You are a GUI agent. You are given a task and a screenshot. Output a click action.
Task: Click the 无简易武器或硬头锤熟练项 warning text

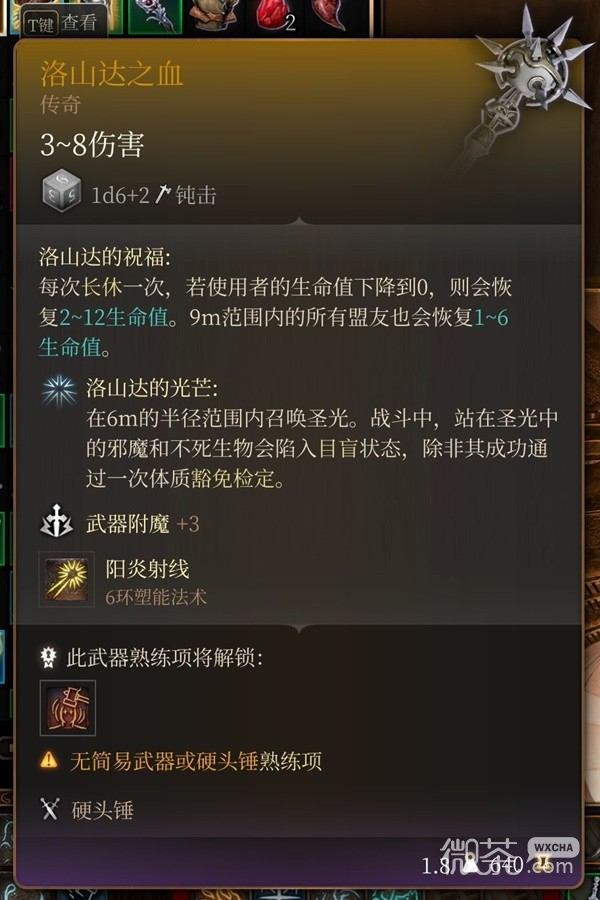pos(196,761)
